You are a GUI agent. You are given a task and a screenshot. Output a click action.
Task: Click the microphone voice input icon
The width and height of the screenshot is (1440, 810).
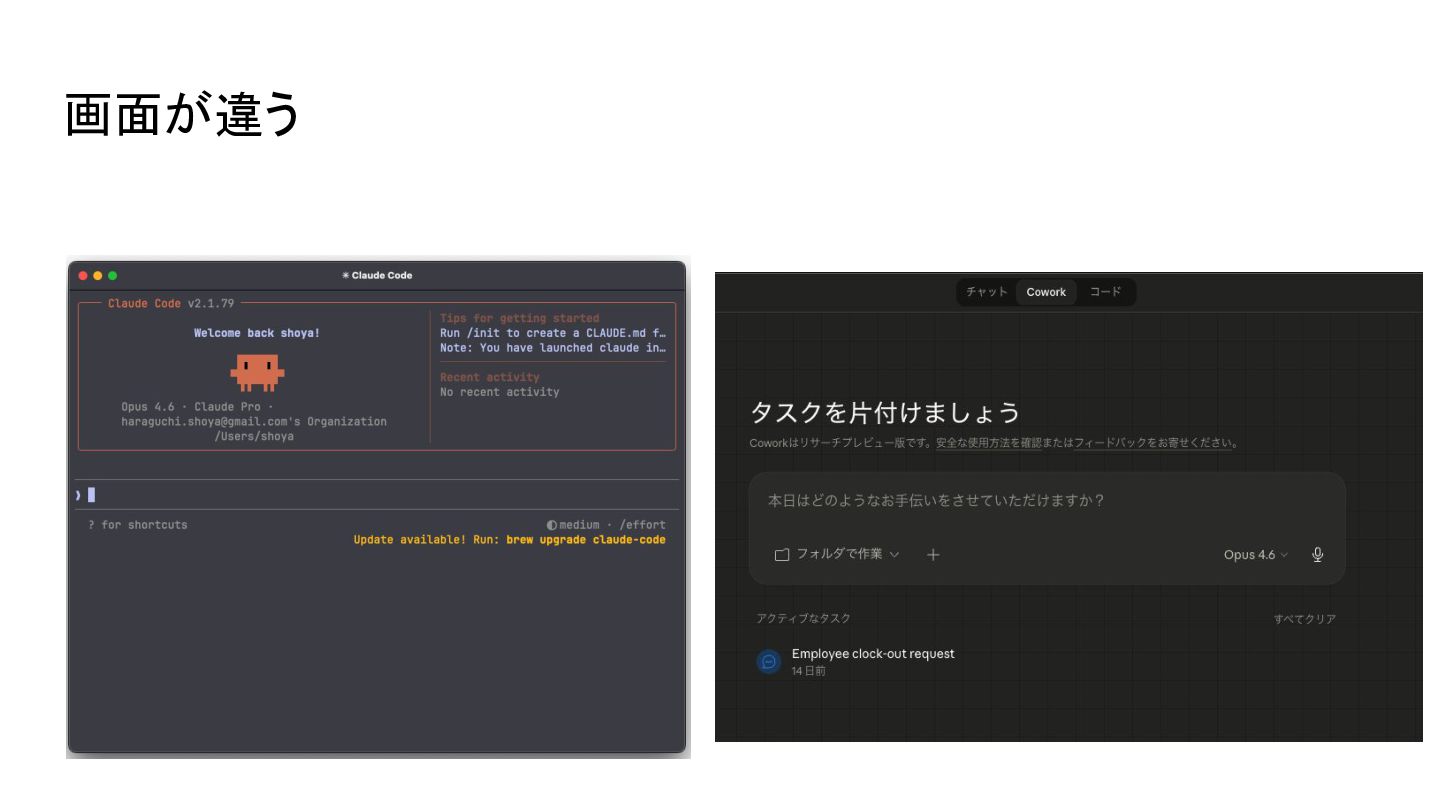(x=1317, y=554)
